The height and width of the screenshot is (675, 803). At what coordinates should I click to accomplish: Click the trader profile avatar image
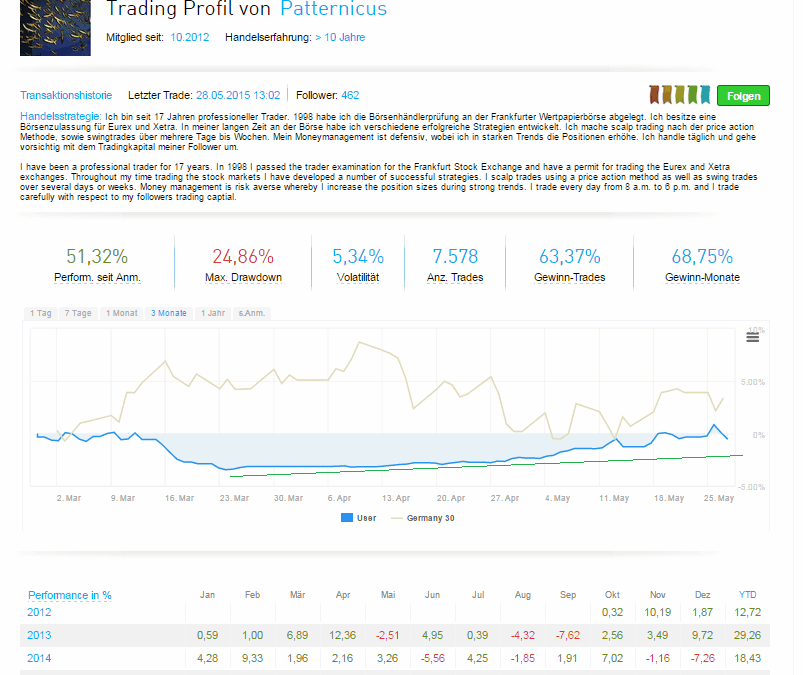coord(56,27)
